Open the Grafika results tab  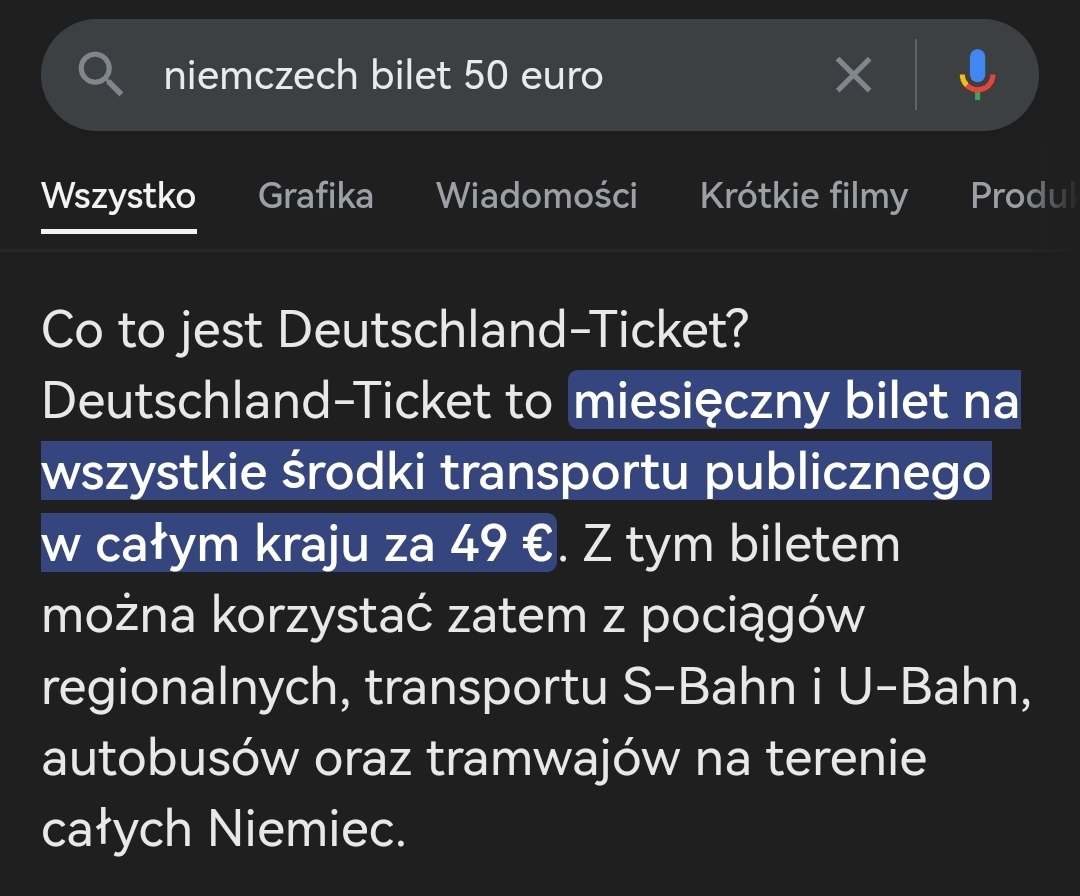[315, 196]
